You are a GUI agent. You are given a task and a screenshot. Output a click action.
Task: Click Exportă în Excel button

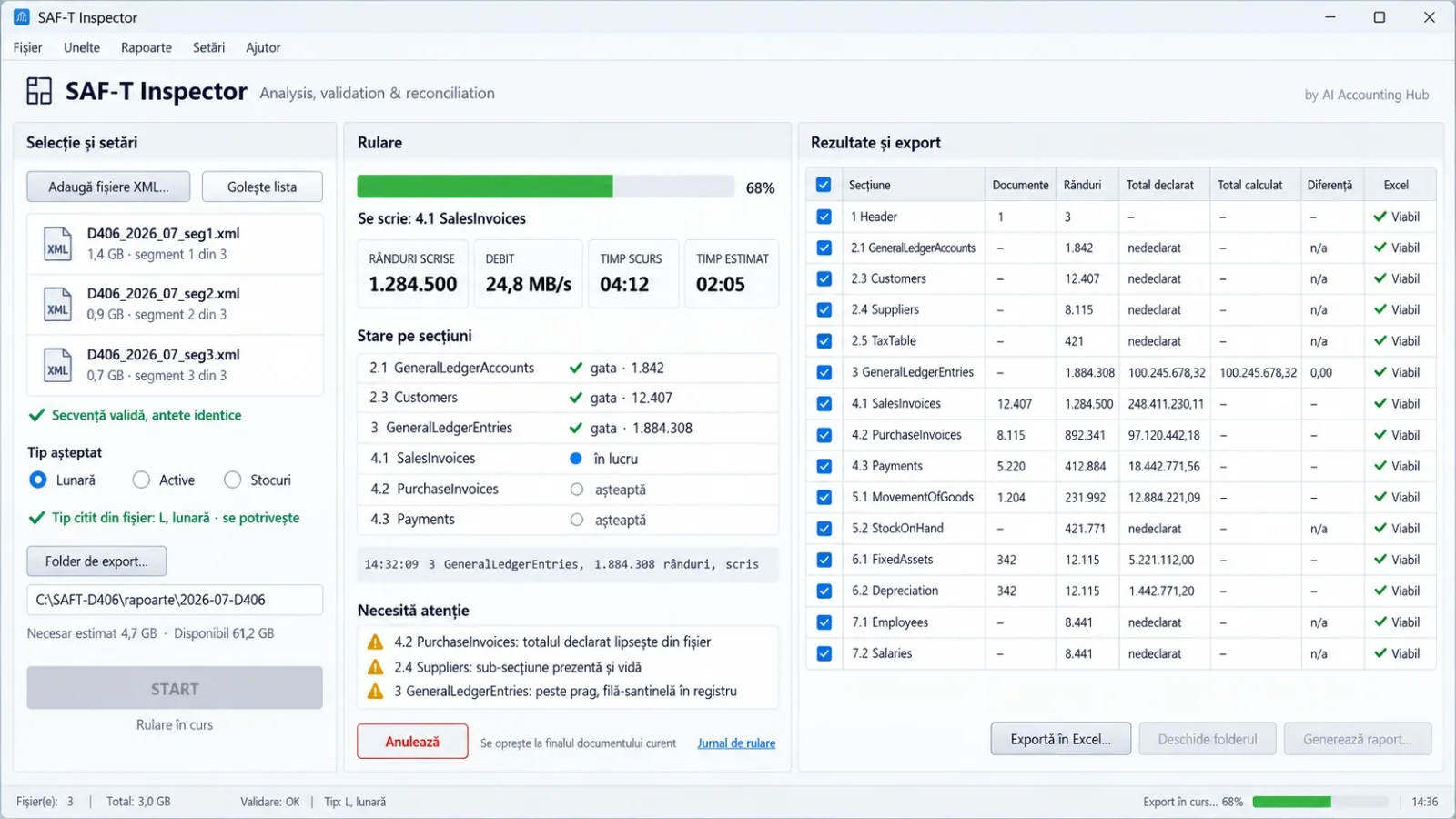(x=1061, y=739)
